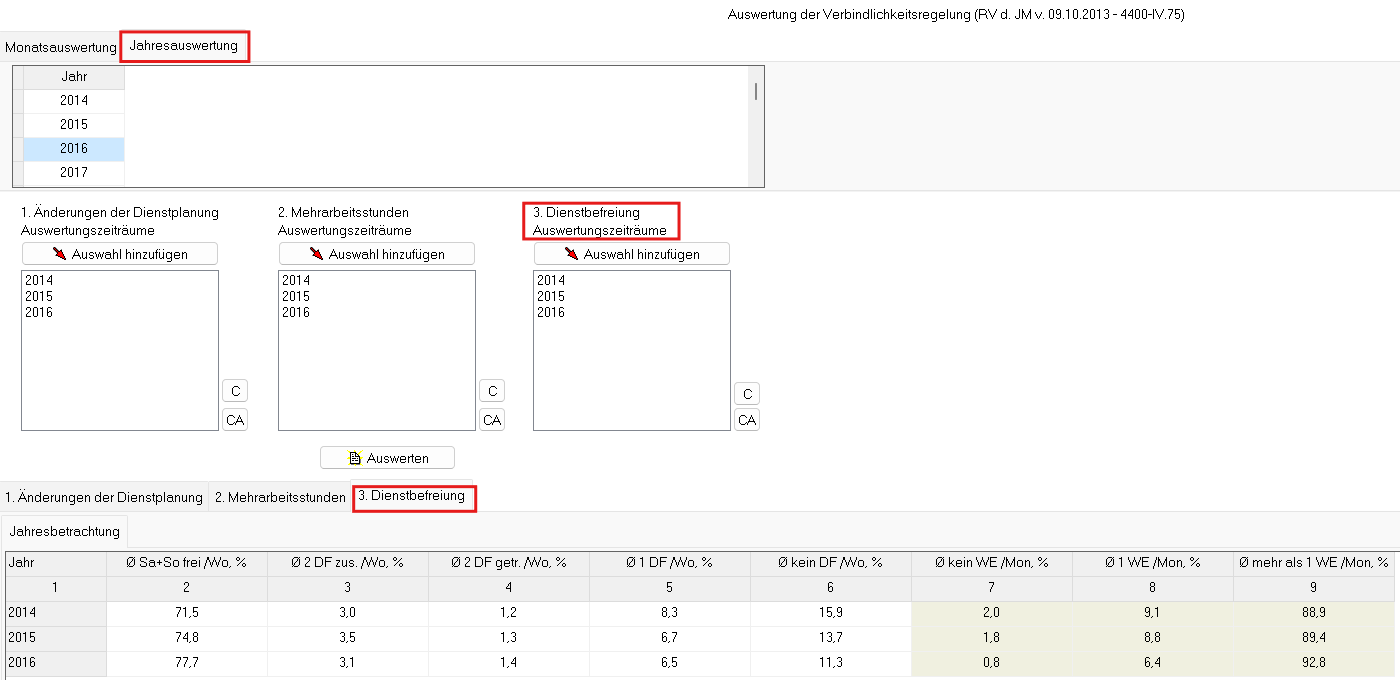Image resolution: width=1400 pixels, height=680 pixels.
Task: Select year 2015 in the Jahr grid
Action: coord(74,125)
